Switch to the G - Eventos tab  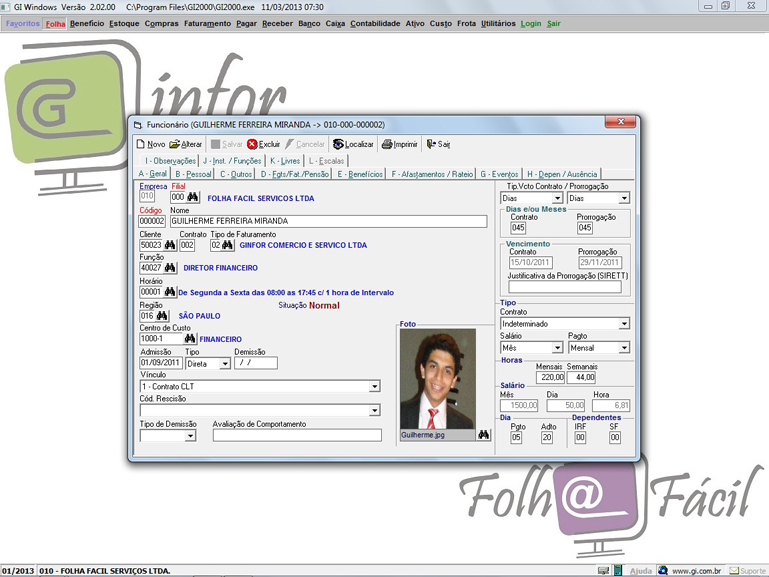499,174
